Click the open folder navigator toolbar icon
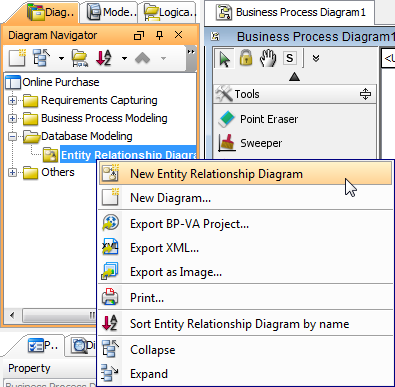The image size is (395, 387). (x=80, y=58)
